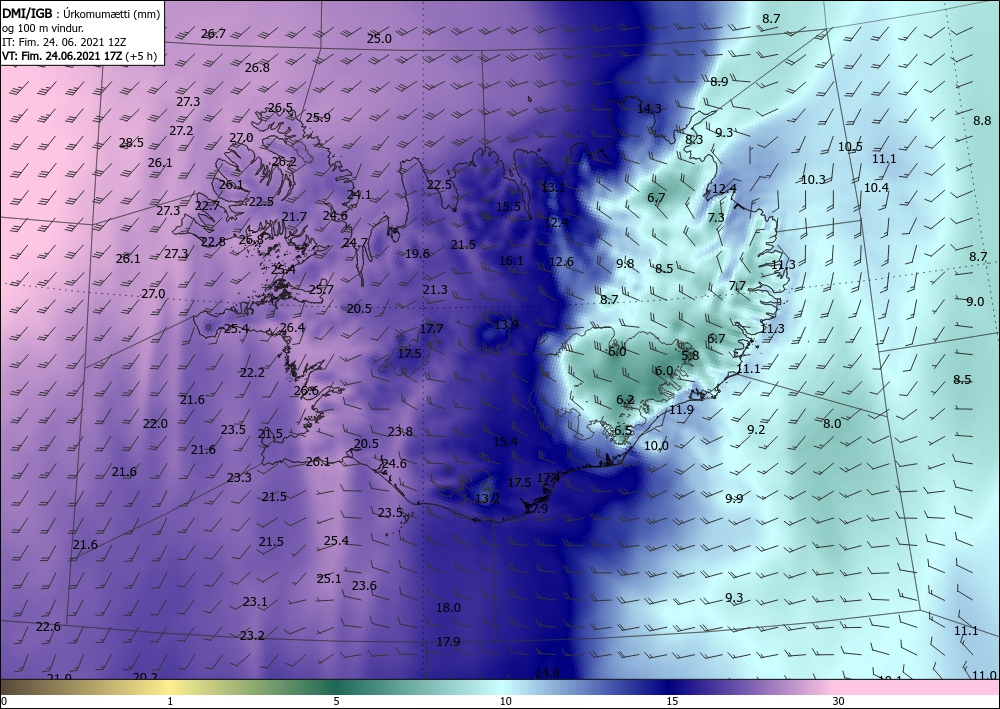Image resolution: width=1000 pixels, height=709 pixels.
Task: Click the map value 10.4
Action: coord(876,187)
